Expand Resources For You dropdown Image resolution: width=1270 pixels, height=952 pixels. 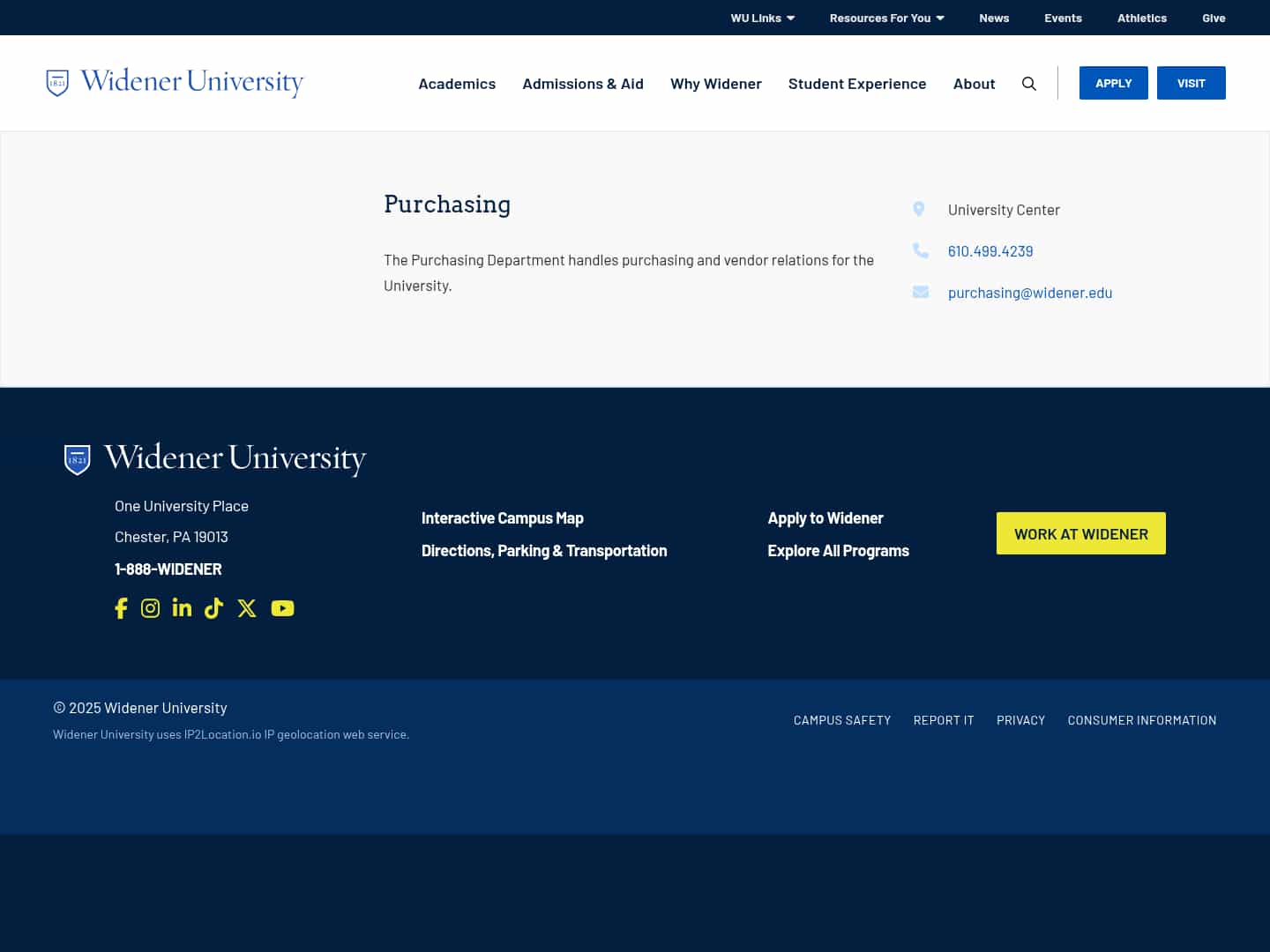pos(886,18)
